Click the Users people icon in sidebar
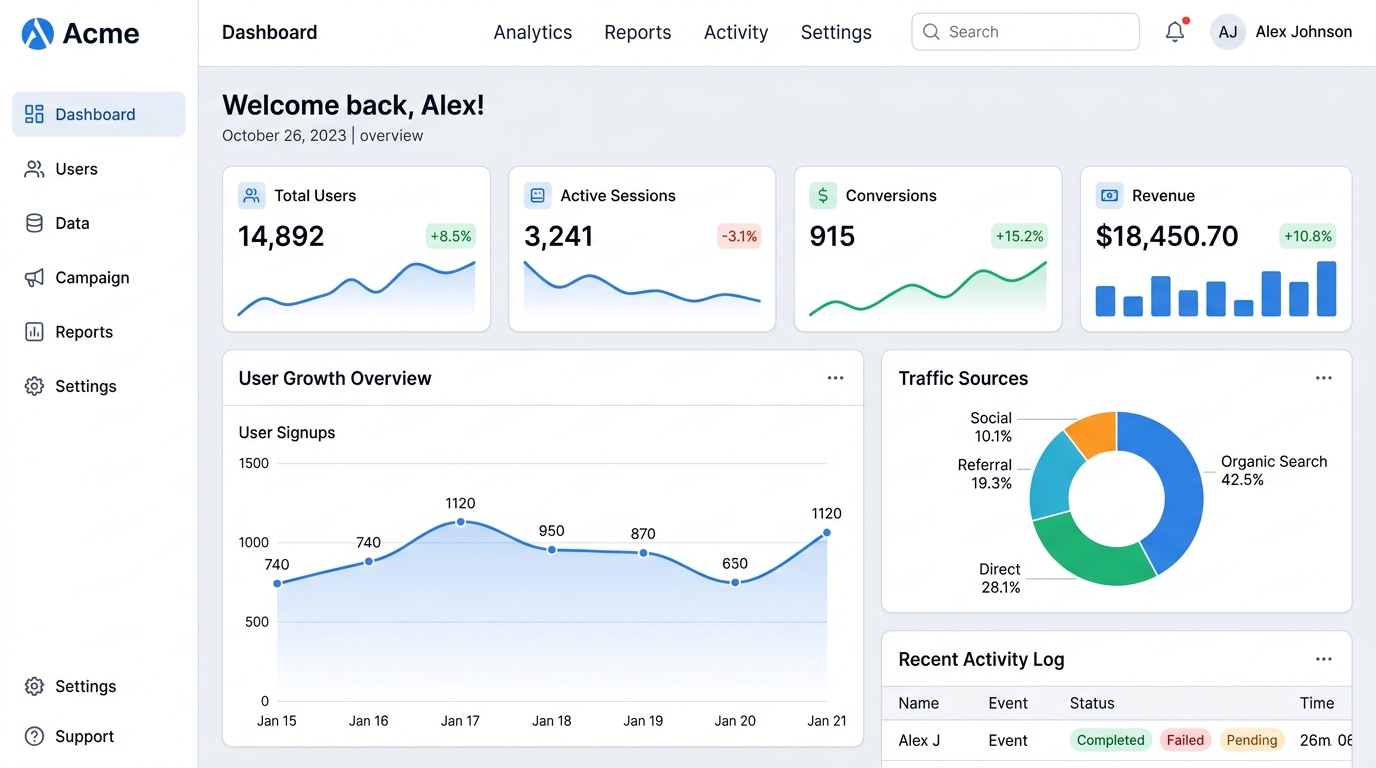 [34, 169]
